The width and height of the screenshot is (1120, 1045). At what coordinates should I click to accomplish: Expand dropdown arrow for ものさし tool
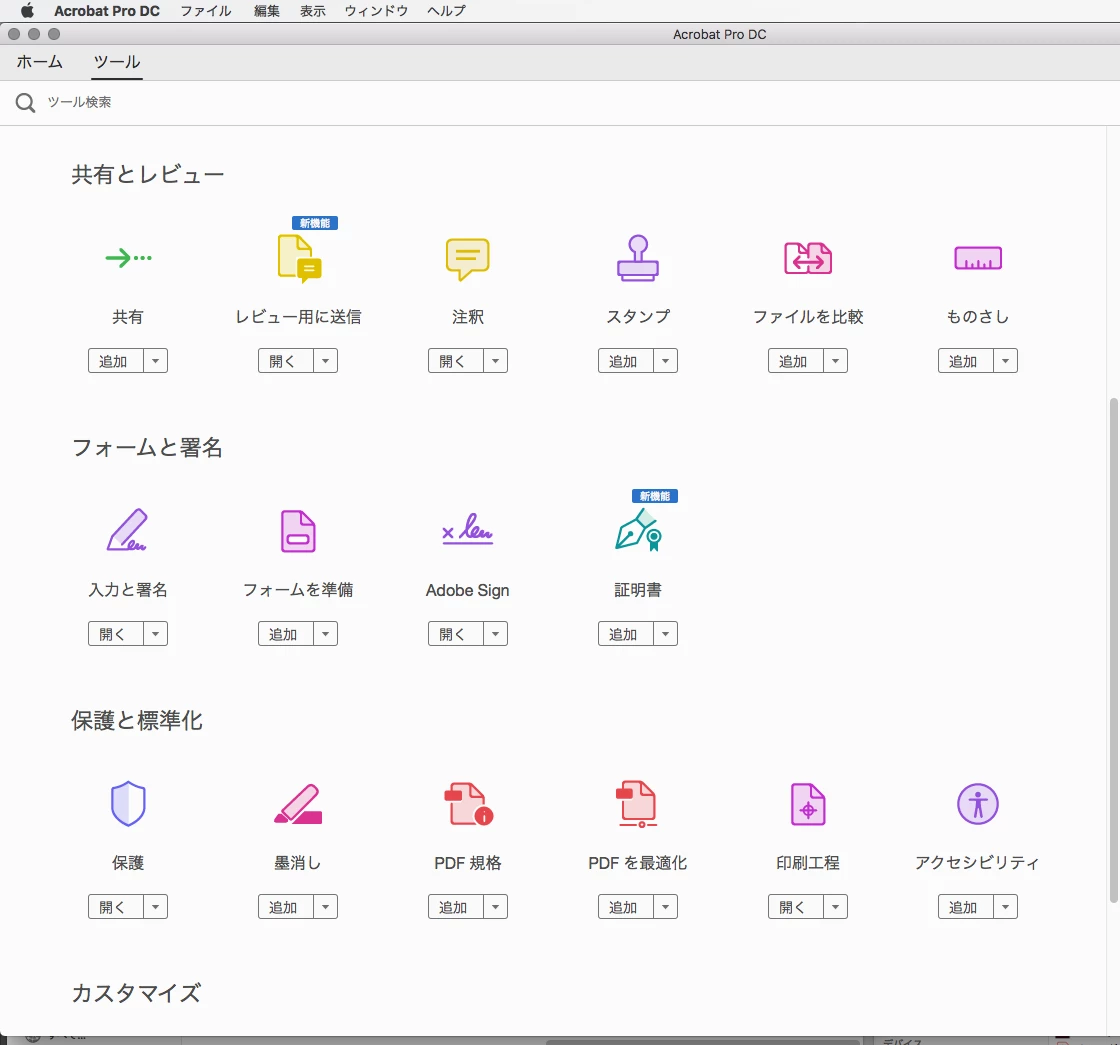[1006, 361]
